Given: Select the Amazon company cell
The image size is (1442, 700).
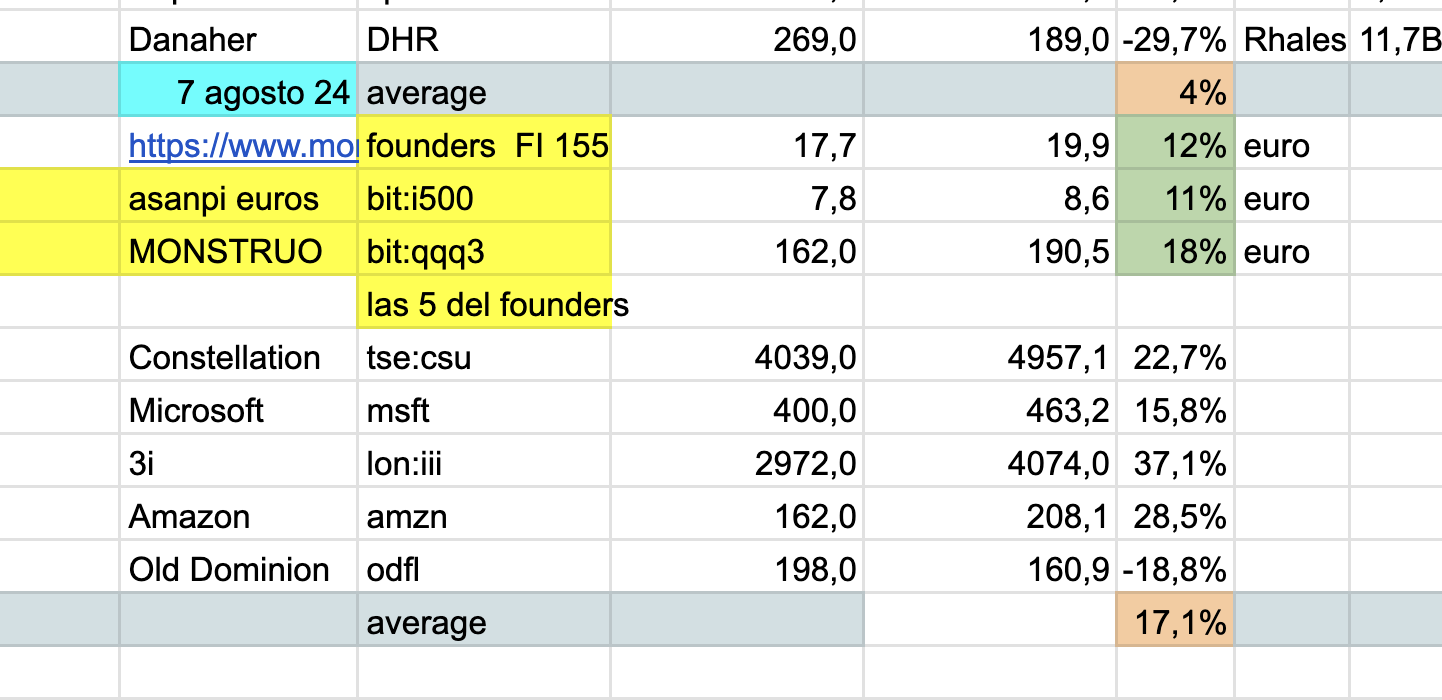Looking at the screenshot, I should coord(239,516).
